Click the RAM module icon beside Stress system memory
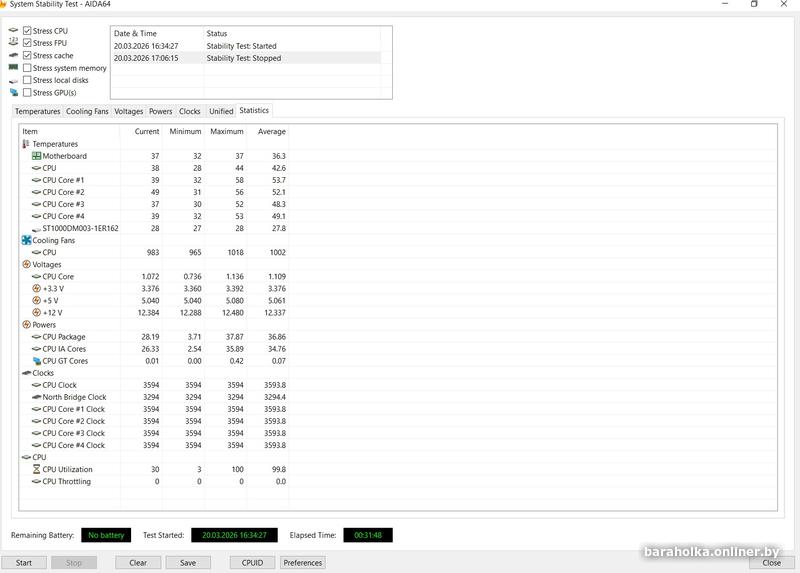Image resolution: width=800 pixels, height=573 pixels. point(14,67)
